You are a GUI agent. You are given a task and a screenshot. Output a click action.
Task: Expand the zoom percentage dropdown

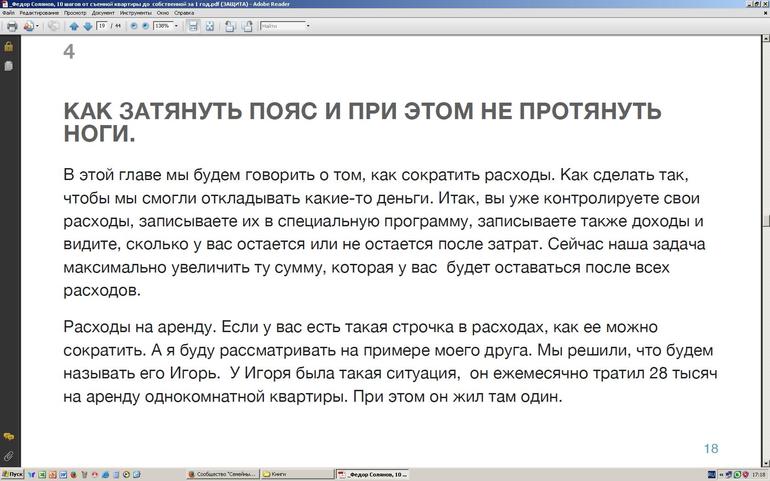177,26
